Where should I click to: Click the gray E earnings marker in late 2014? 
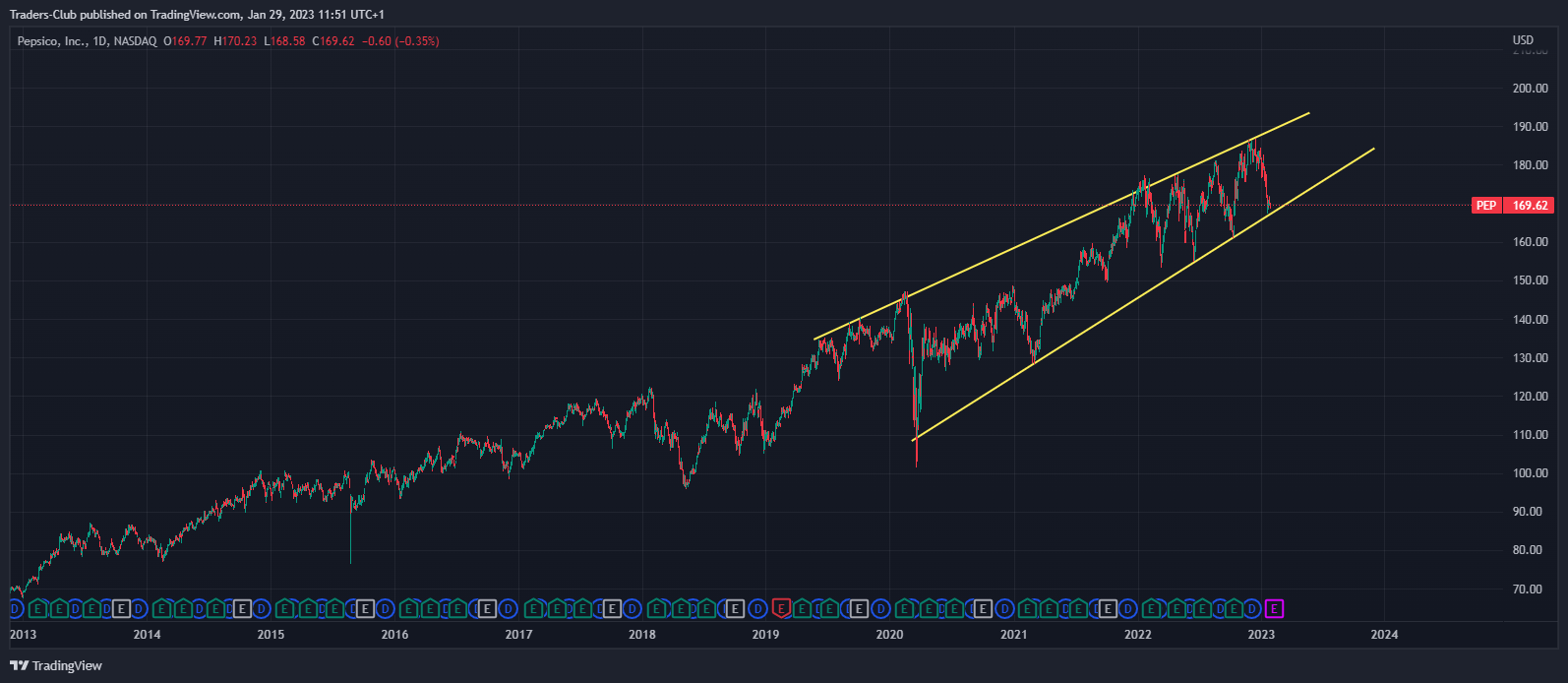(x=242, y=608)
